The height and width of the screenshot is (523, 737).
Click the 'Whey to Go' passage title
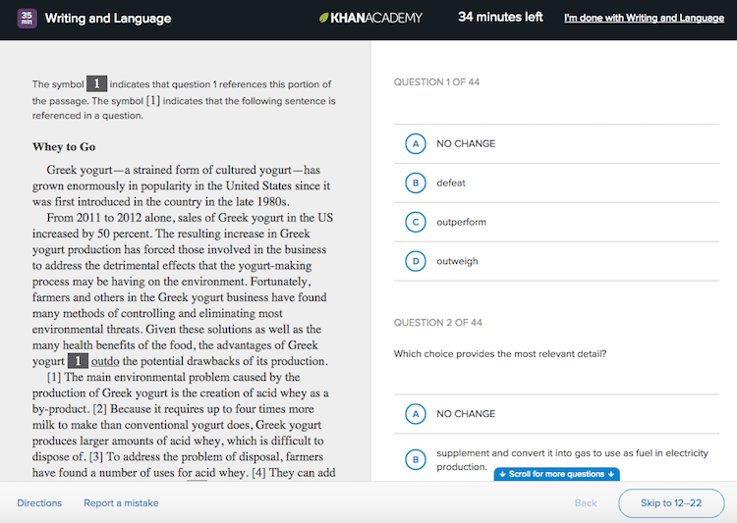63,147
